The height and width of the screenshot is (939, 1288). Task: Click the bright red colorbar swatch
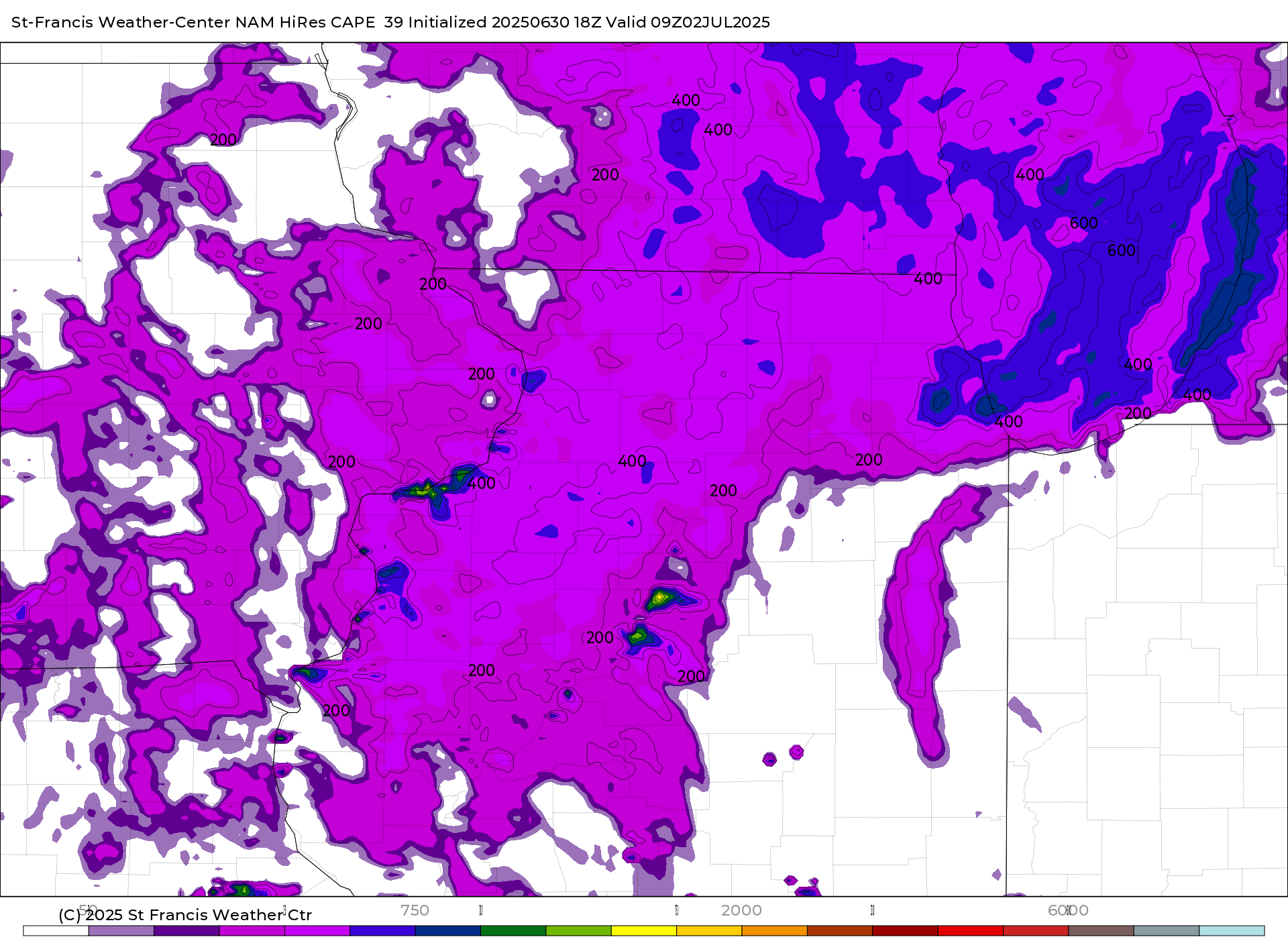pyautogui.click(x=971, y=931)
